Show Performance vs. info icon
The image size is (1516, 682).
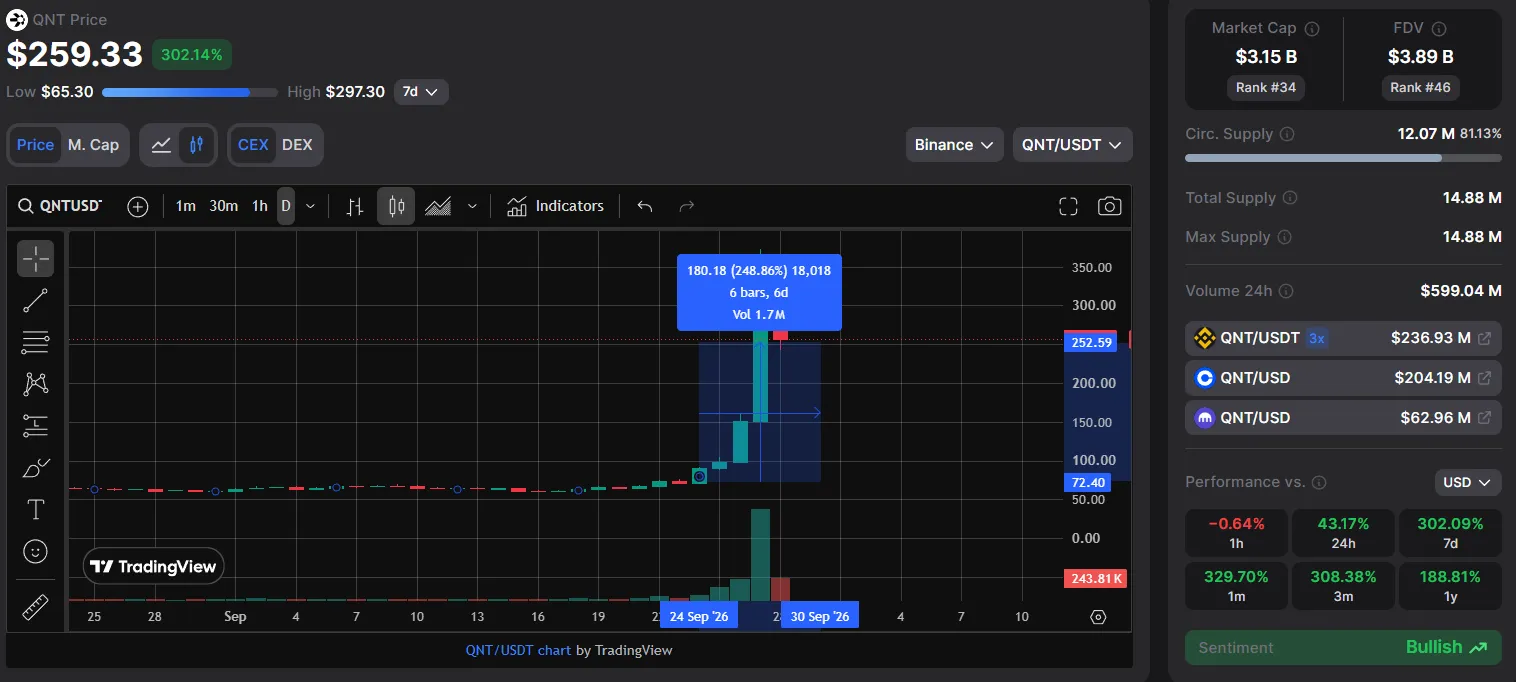click(1319, 482)
